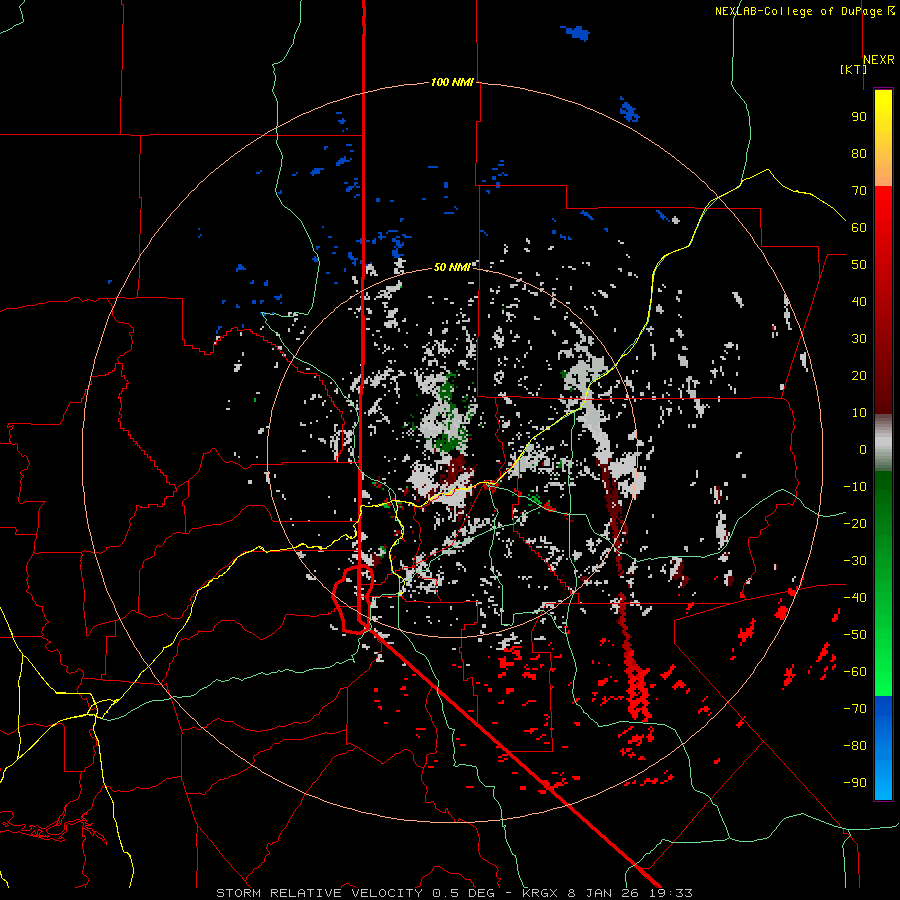Click the blue bottom segment of color bar
Image resolution: width=900 pixels, height=900 pixels.
[x=883, y=748]
